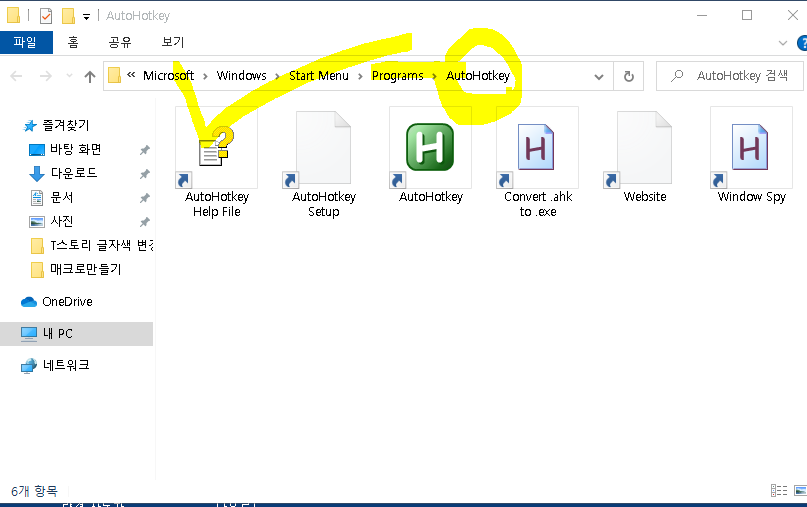Screen dimensions: 807x507
Task: Refresh the current folder view
Action: [x=629, y=77]
